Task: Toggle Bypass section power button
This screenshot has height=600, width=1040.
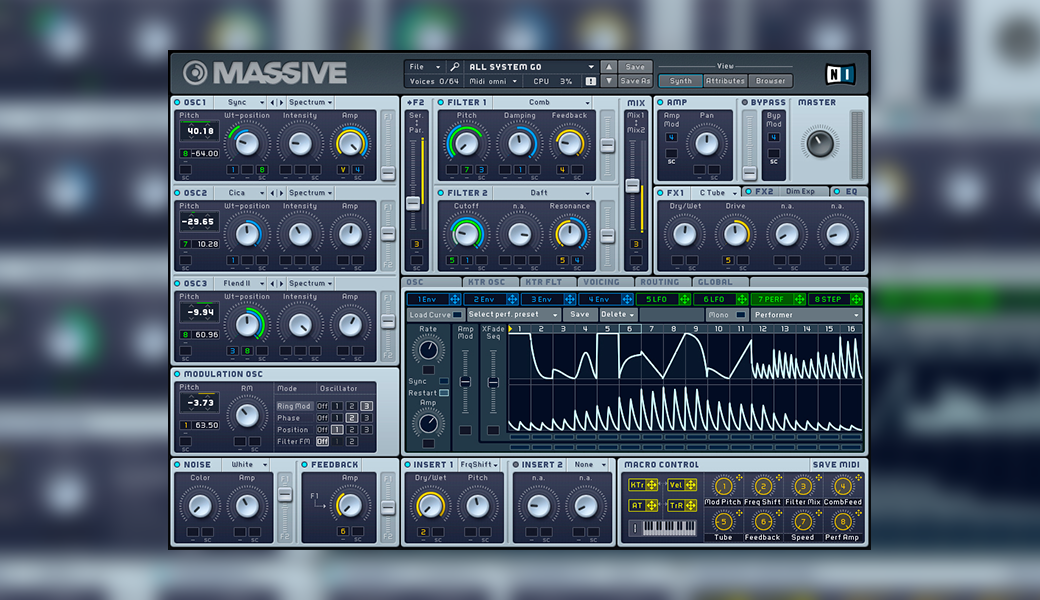Action: point(744,103)
